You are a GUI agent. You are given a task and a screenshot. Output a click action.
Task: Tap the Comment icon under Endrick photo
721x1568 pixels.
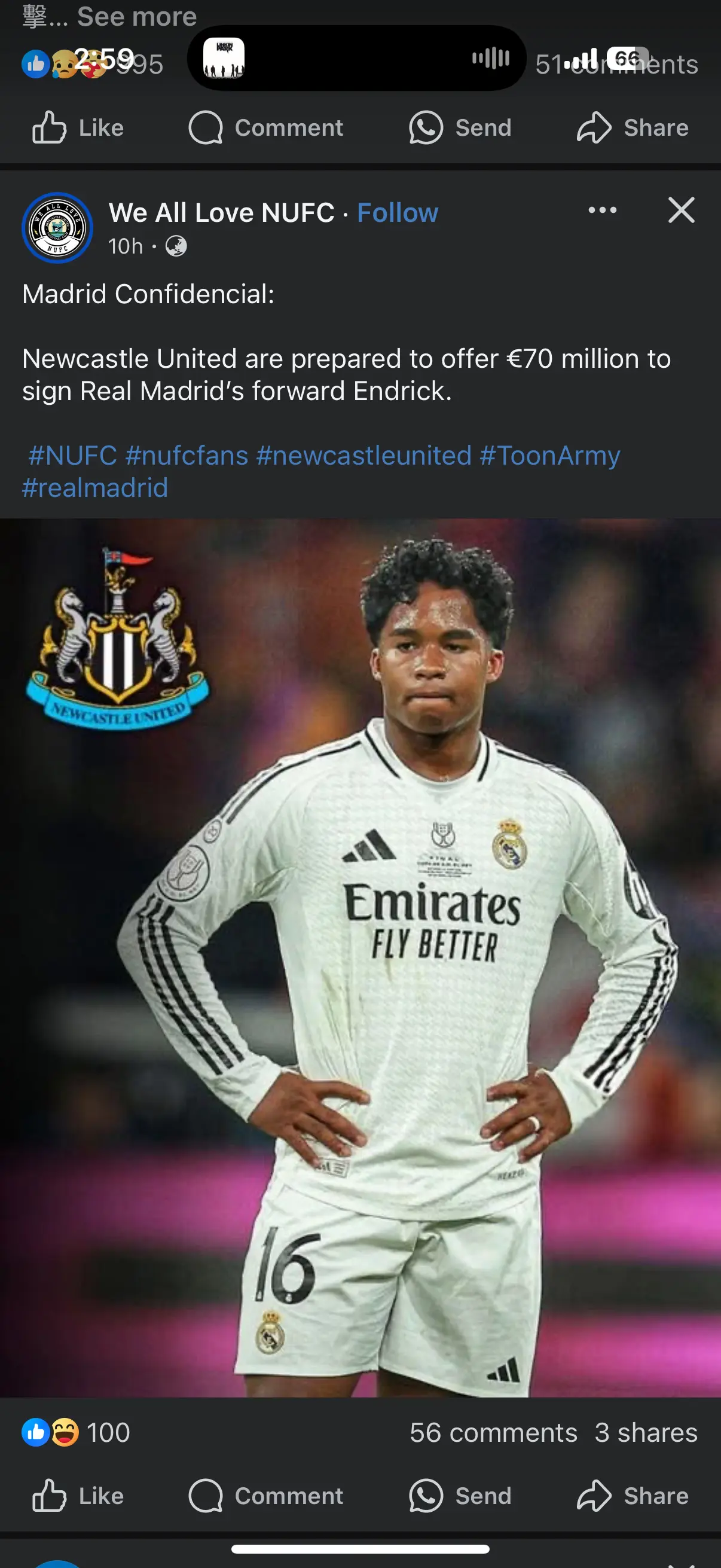point(206,1496)
